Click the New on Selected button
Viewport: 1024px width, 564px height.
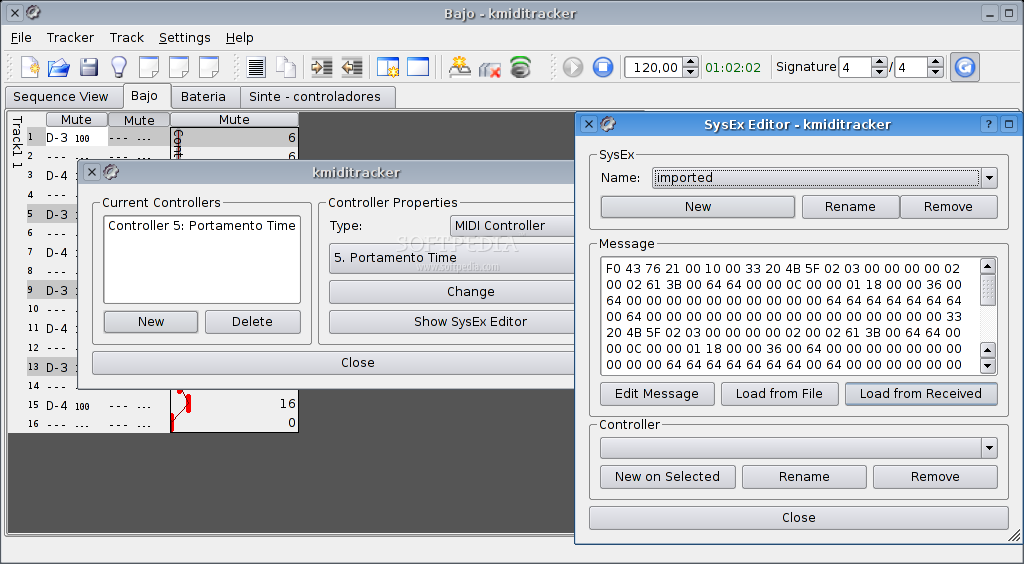(x=667, y=477)
